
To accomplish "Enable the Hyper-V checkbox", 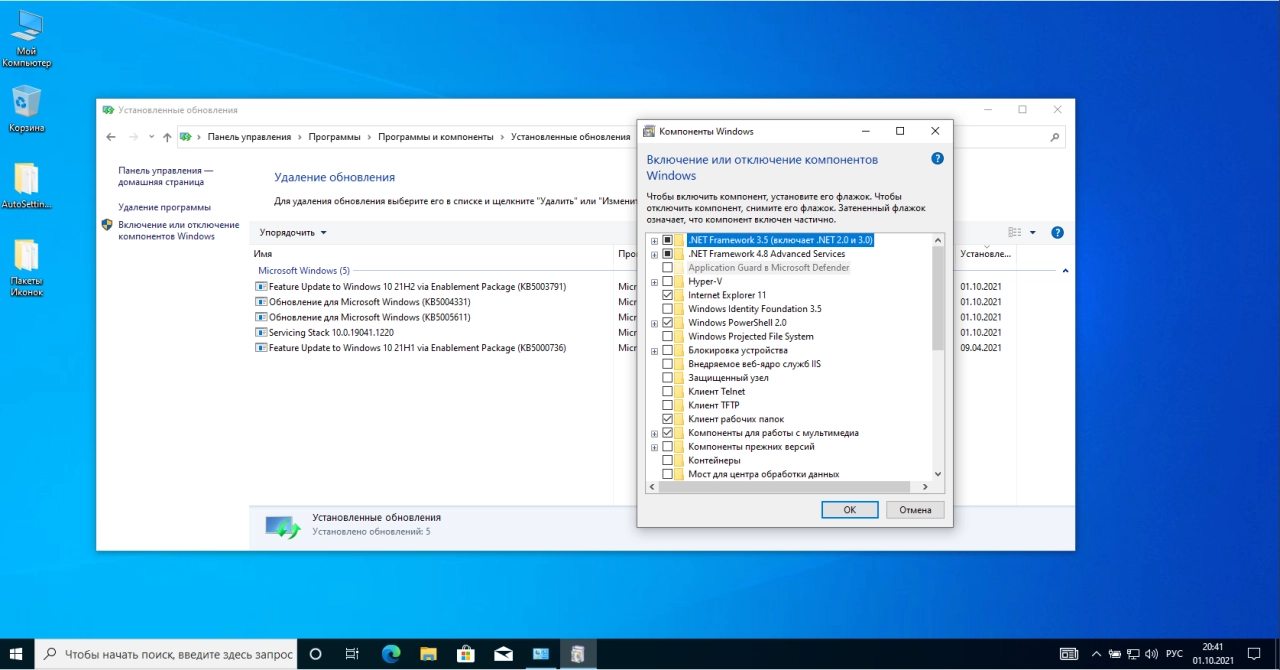I will (668, 281).
